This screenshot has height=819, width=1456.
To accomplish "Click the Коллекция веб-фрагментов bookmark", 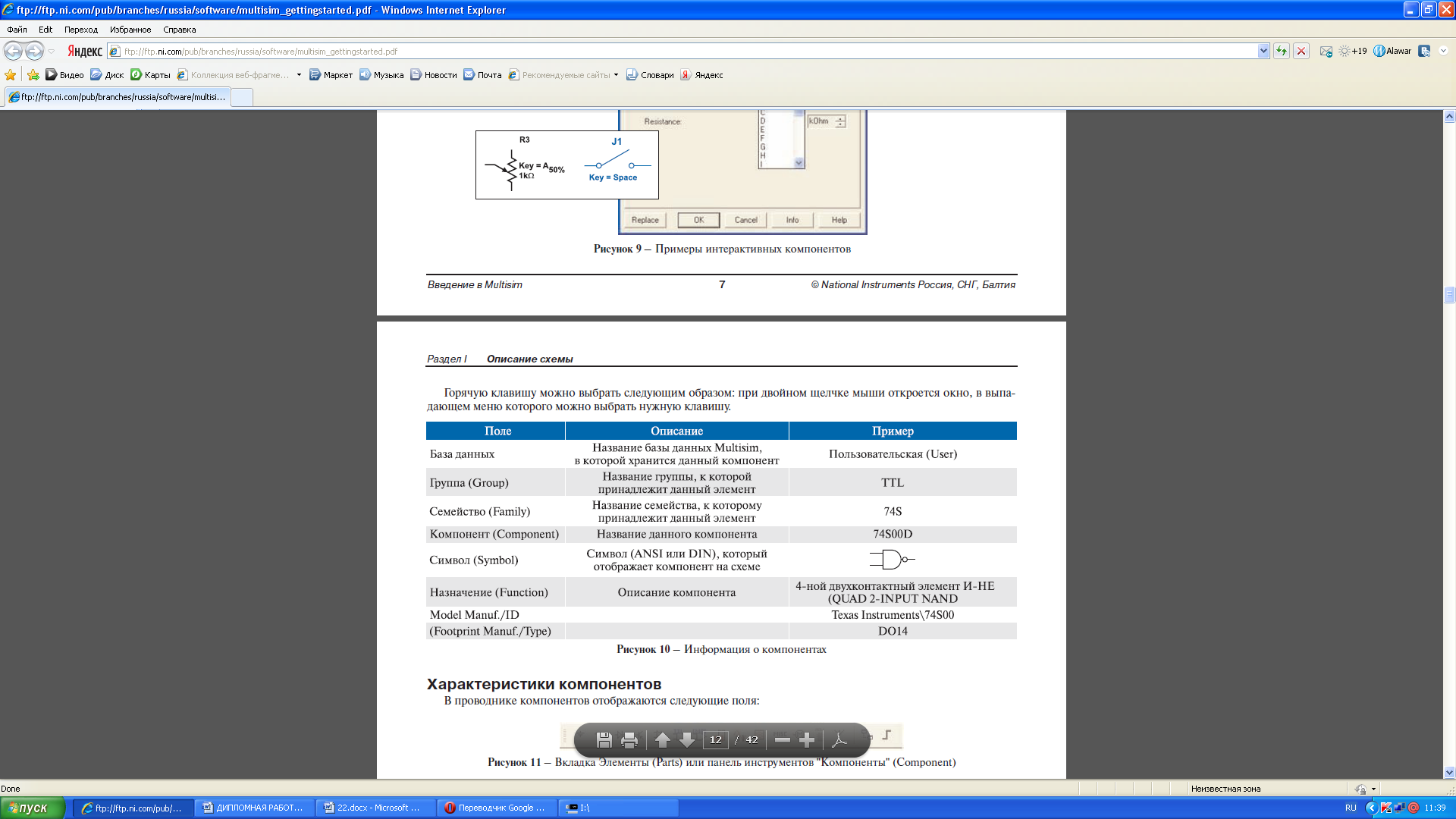I will tap(234, 74).
